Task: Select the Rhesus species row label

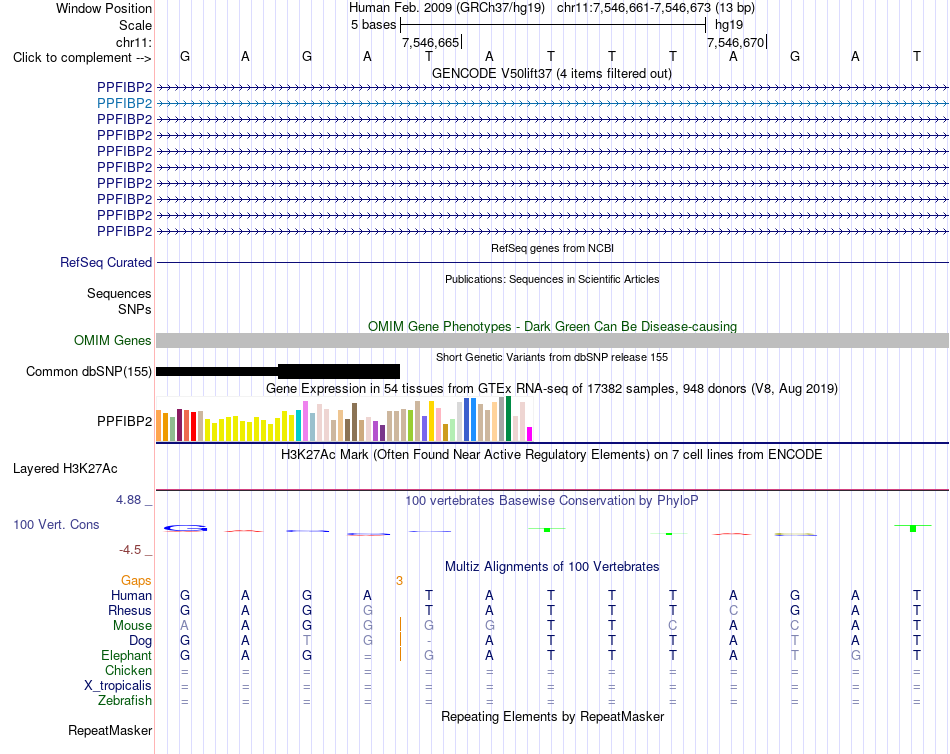Action: pyautogui.click(x=130, y=610)
